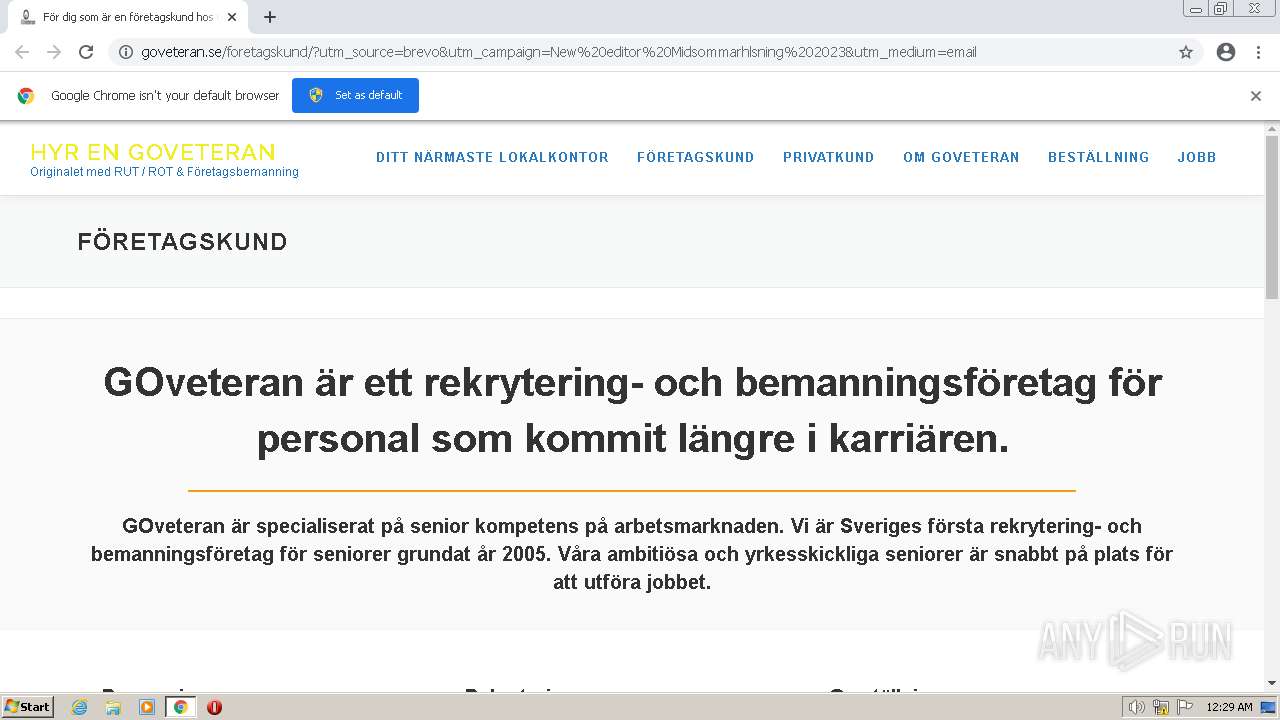
Task: Click the network tray icon
Action: click(x=1161, y=707)
